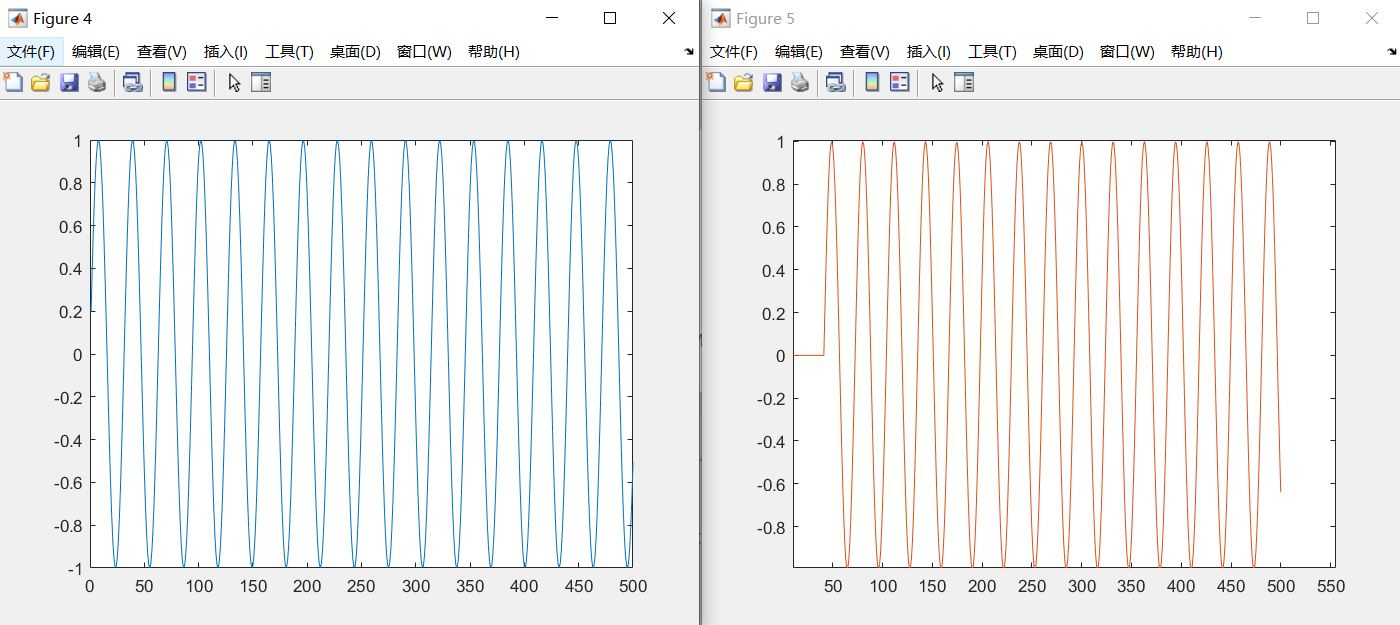Create a new figure from Figure 4's toolbar

[x=14, y=82]
